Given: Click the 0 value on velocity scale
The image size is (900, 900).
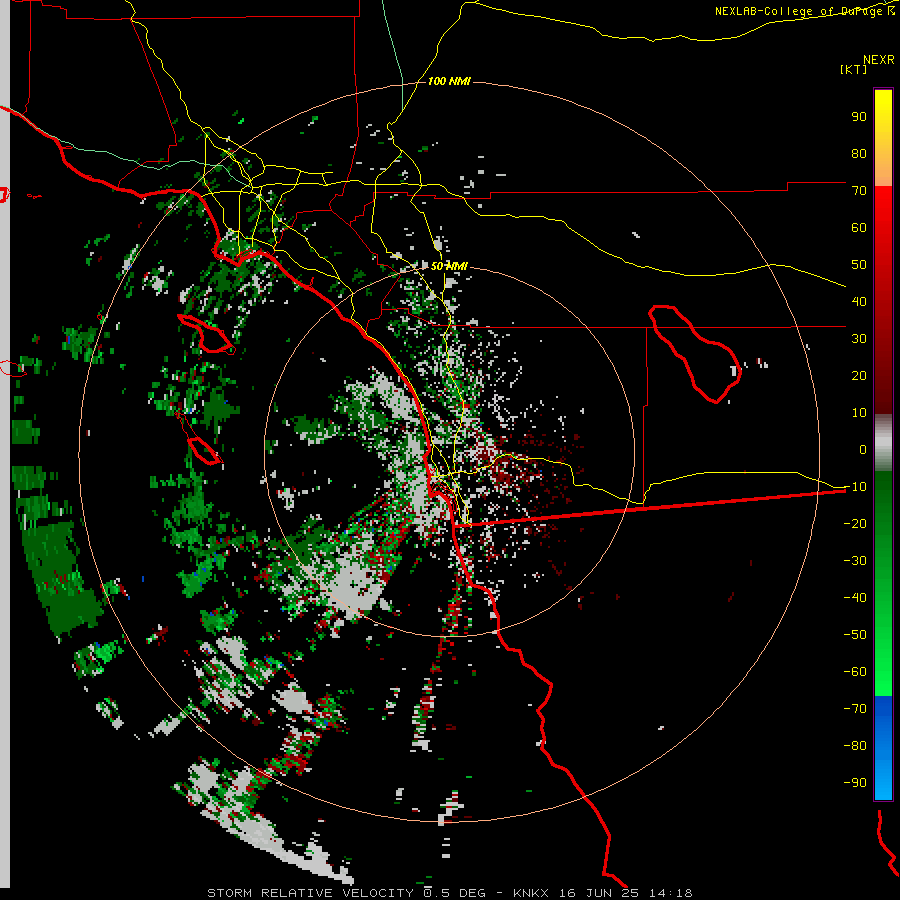Looking at the screenshot, I should coord(863,449).
